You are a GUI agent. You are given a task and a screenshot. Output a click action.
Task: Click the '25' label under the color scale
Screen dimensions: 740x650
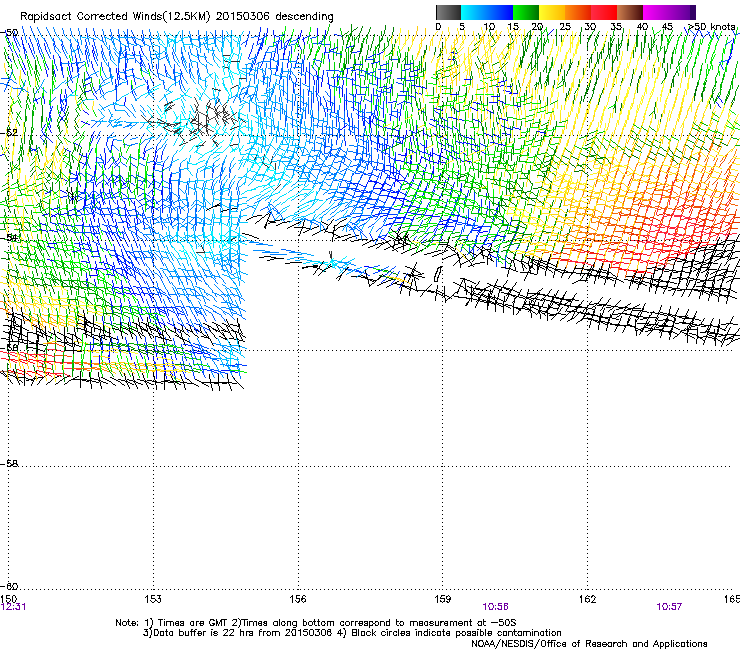coord(565,27)
